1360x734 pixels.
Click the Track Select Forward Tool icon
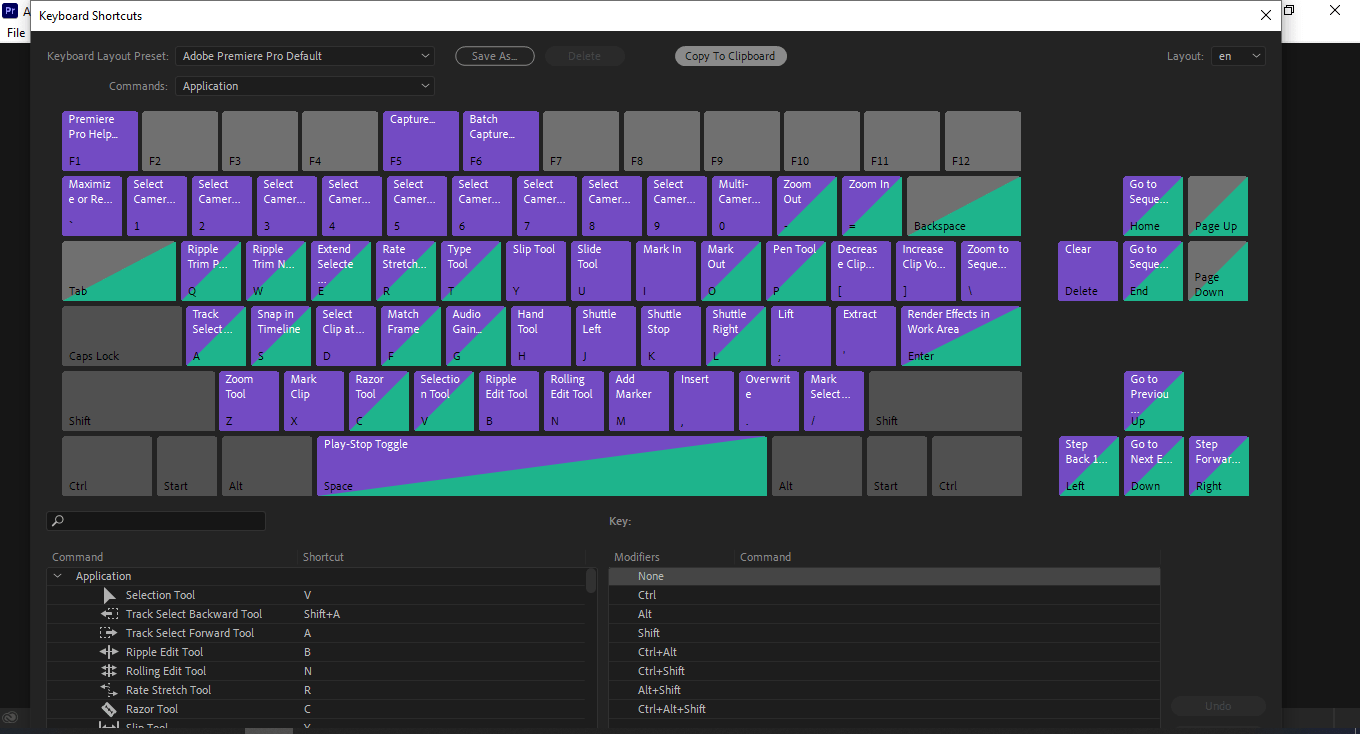[109, 633]
